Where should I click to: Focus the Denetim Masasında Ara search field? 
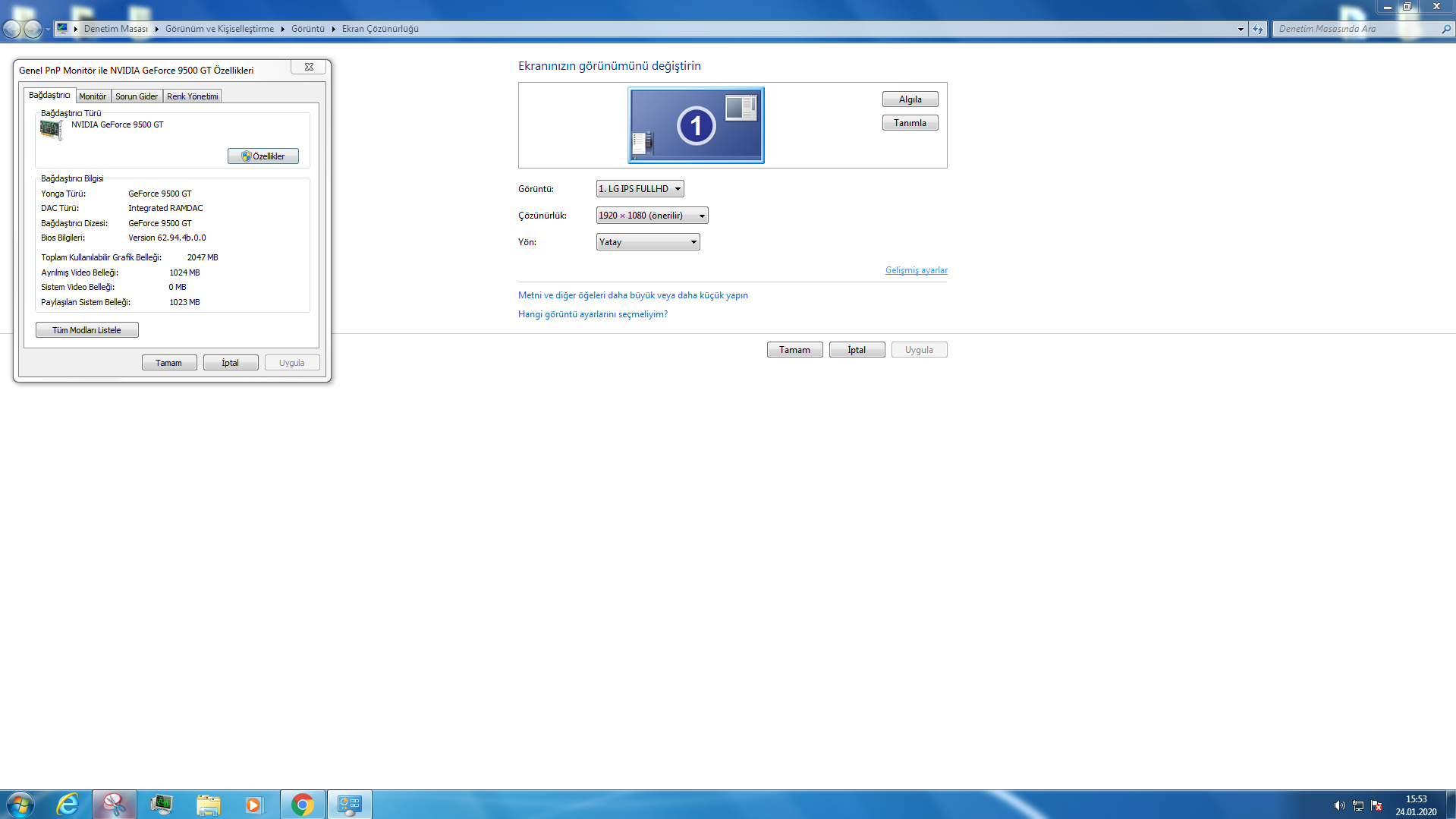coord(1357,29)
